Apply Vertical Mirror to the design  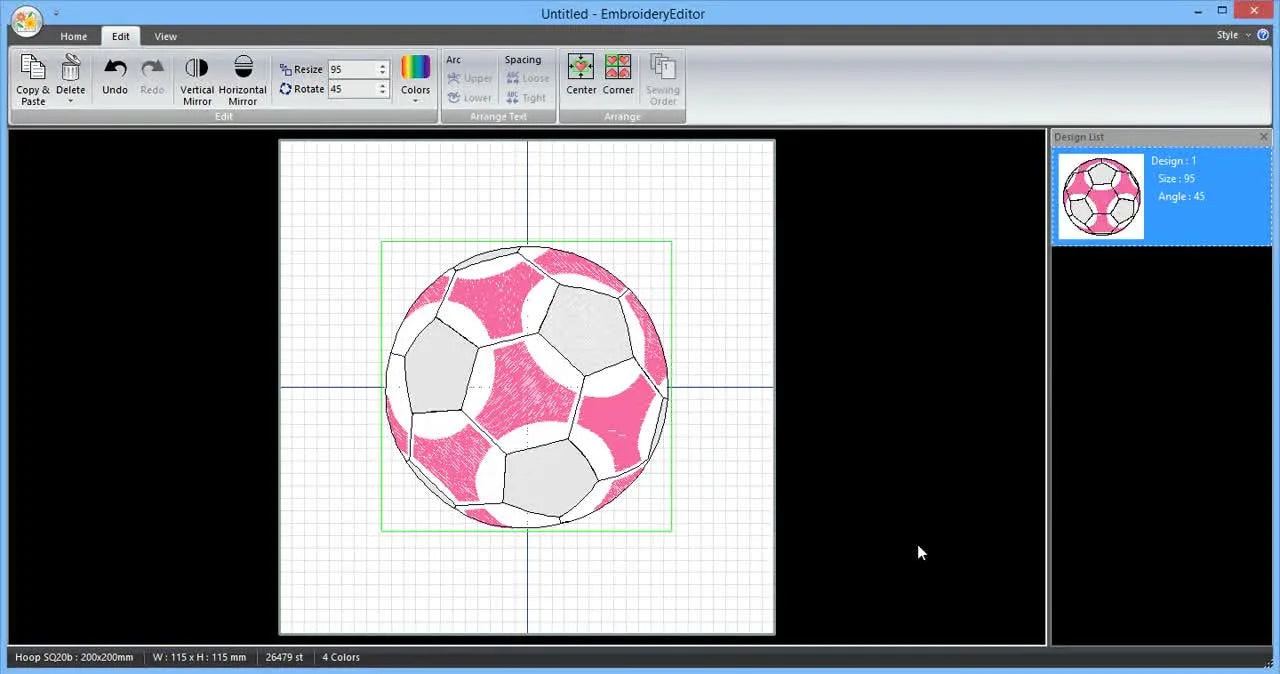coord(197,69)
